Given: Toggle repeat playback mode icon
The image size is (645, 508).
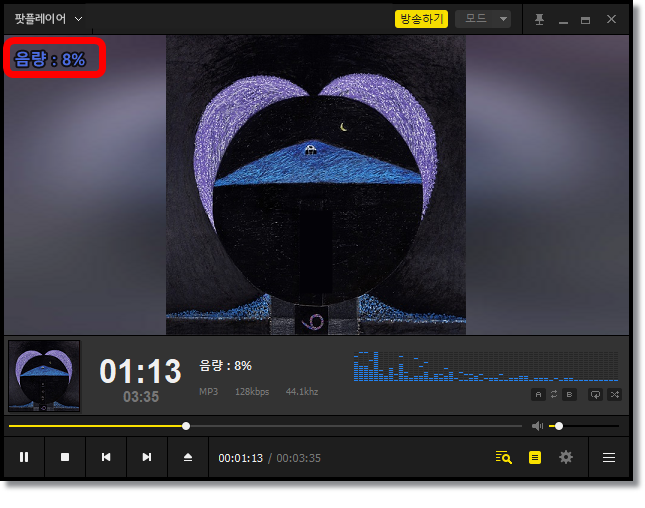Looking at the screenshot, I should click(x=595, y=394).
